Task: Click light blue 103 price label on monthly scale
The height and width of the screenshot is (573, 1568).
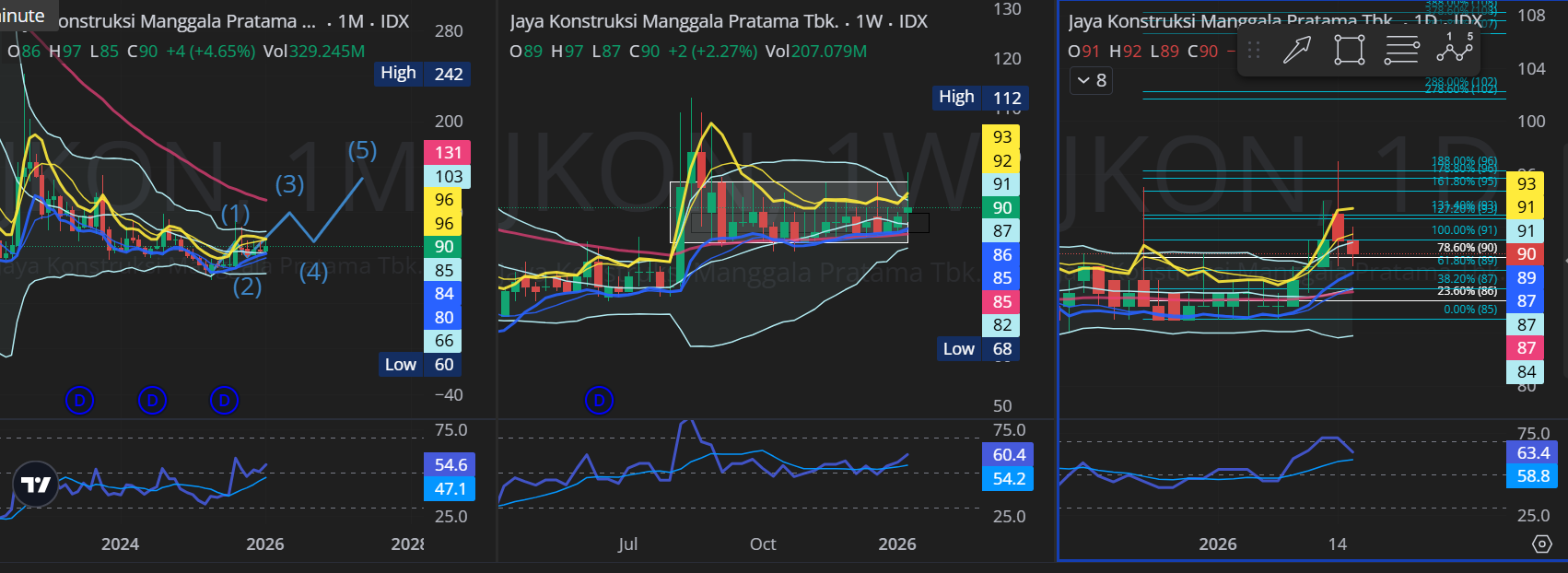Action: [448, 177]
